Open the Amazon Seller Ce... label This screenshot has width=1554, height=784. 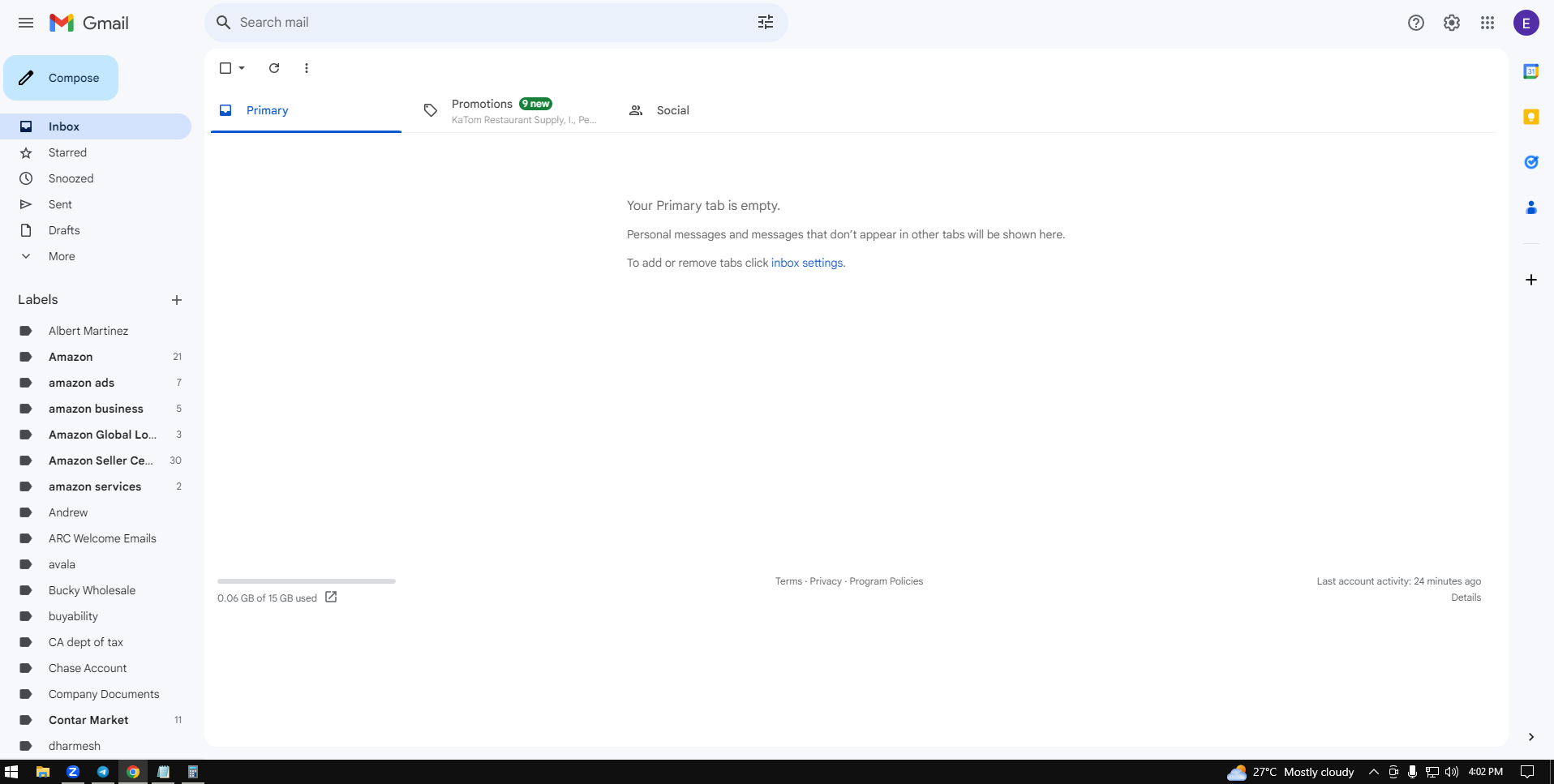(96, 461)
